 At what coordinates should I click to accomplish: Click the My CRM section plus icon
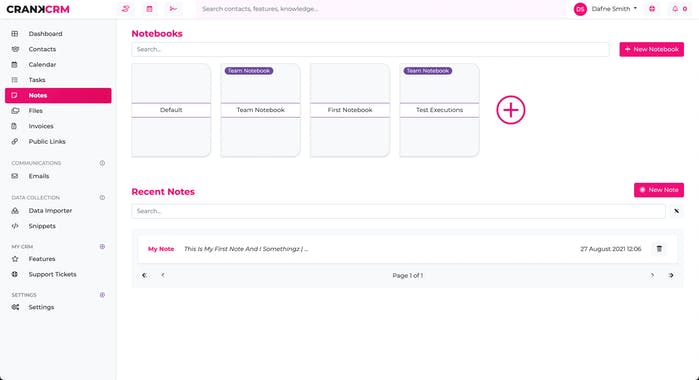pos(102,246)
